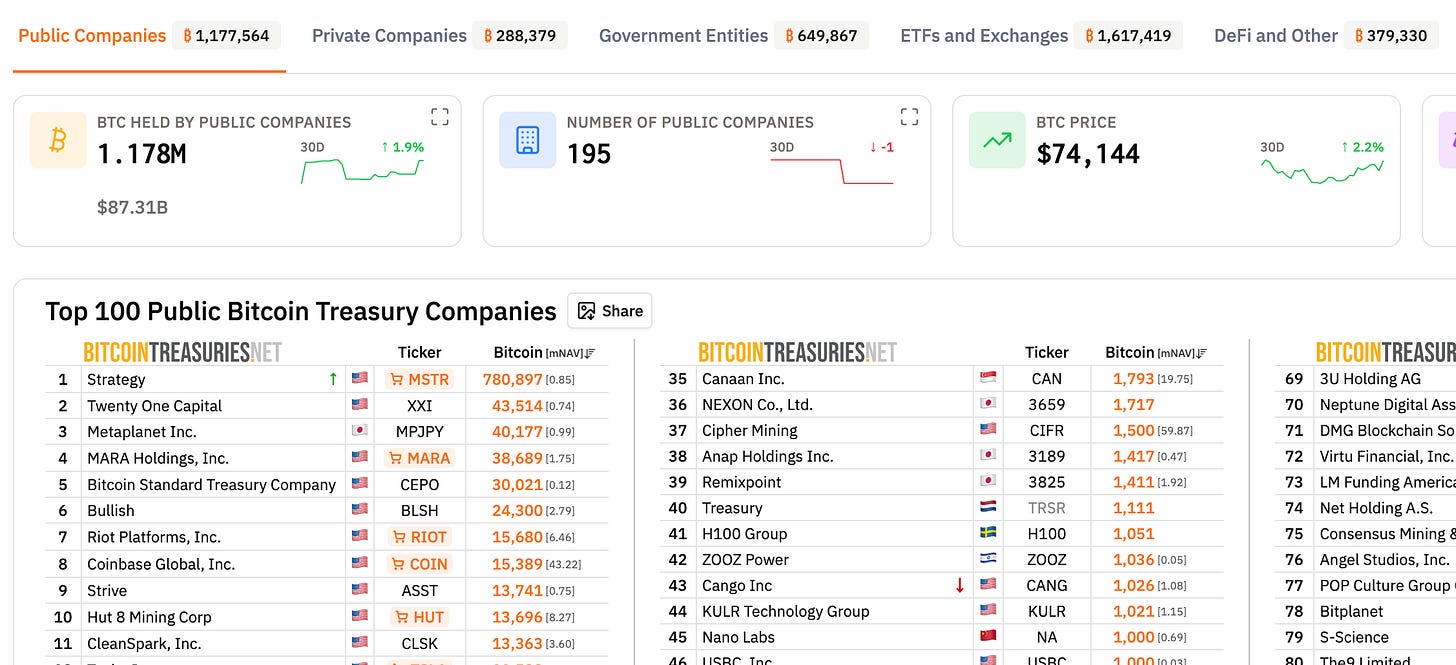1456x665 pixels.
Task: Click the green trend icon in BTC Price card
Action: 997,140
